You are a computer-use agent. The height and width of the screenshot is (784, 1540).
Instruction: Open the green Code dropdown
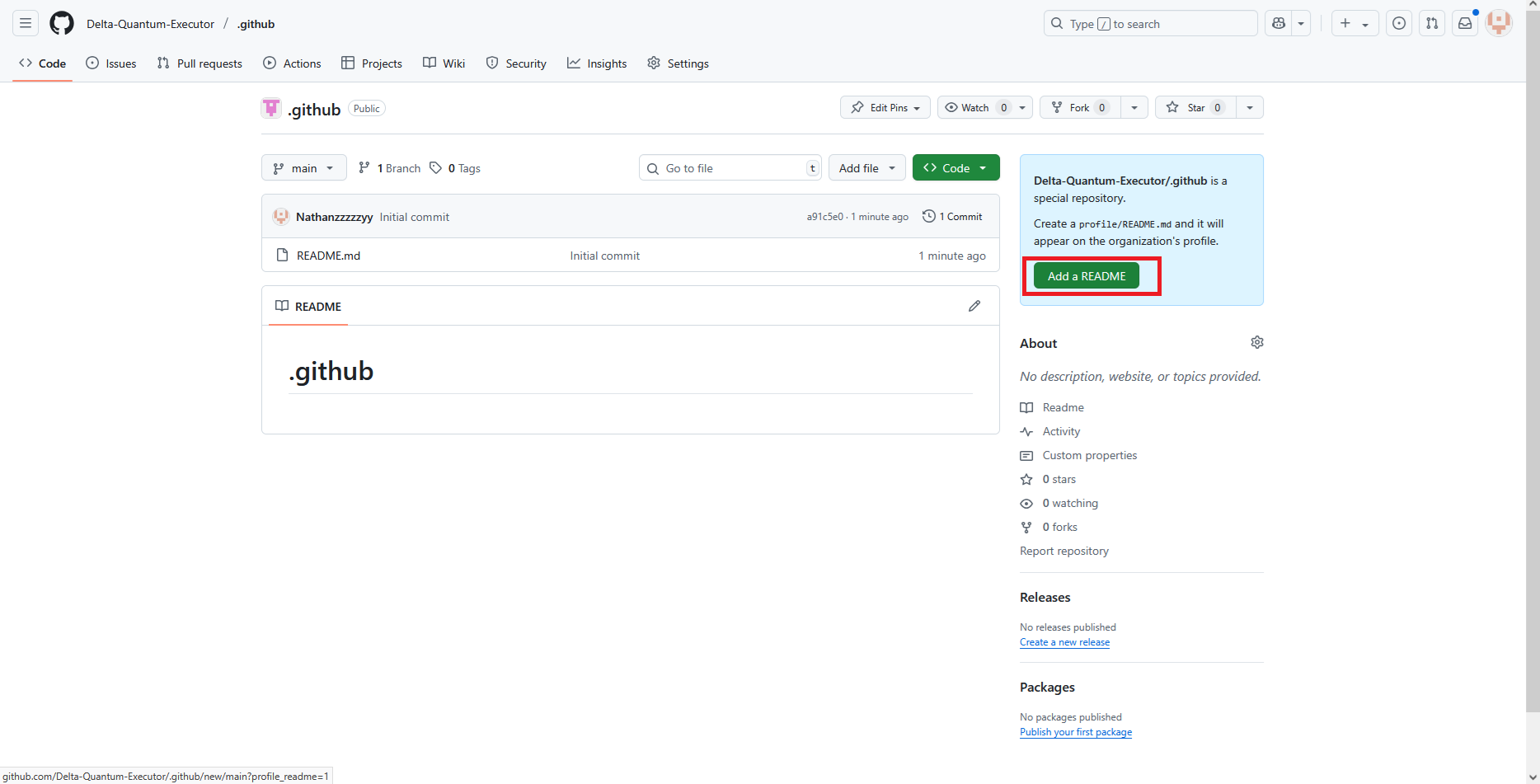pos(955,168)
